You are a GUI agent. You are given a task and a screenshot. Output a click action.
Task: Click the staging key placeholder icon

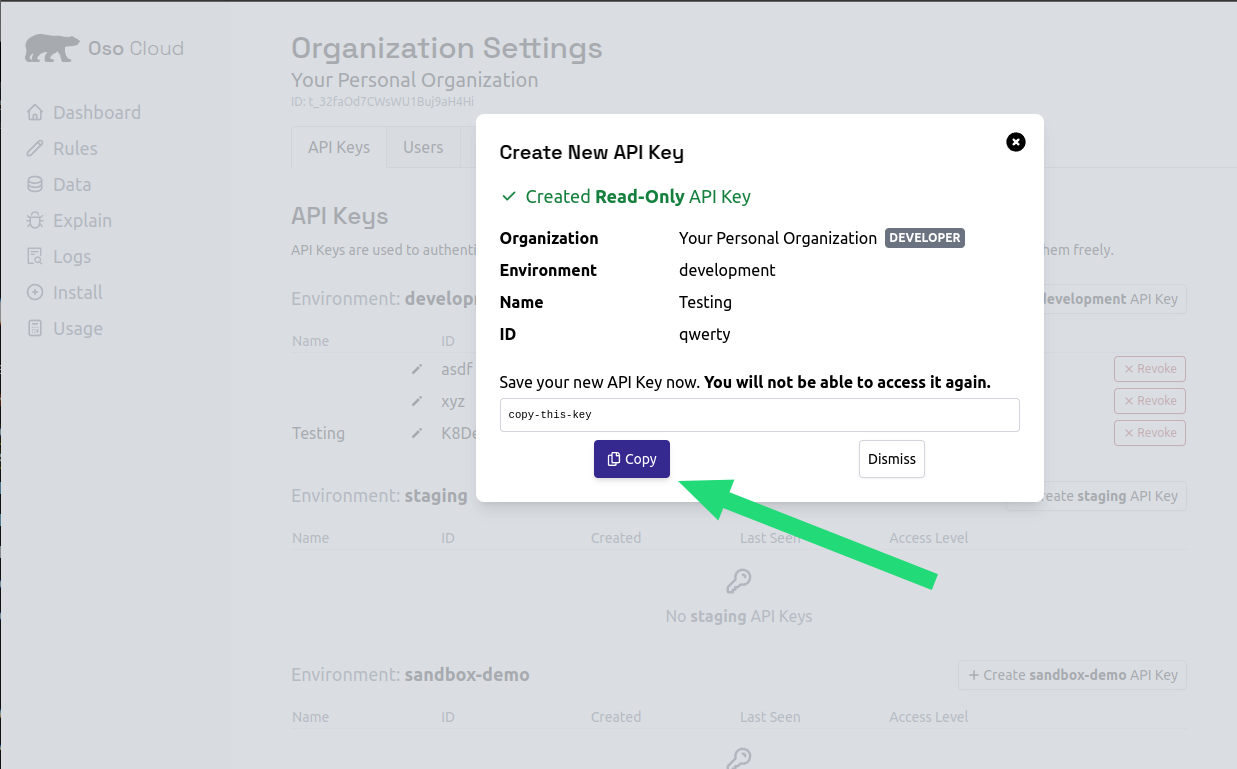click(x=738, y=581)
